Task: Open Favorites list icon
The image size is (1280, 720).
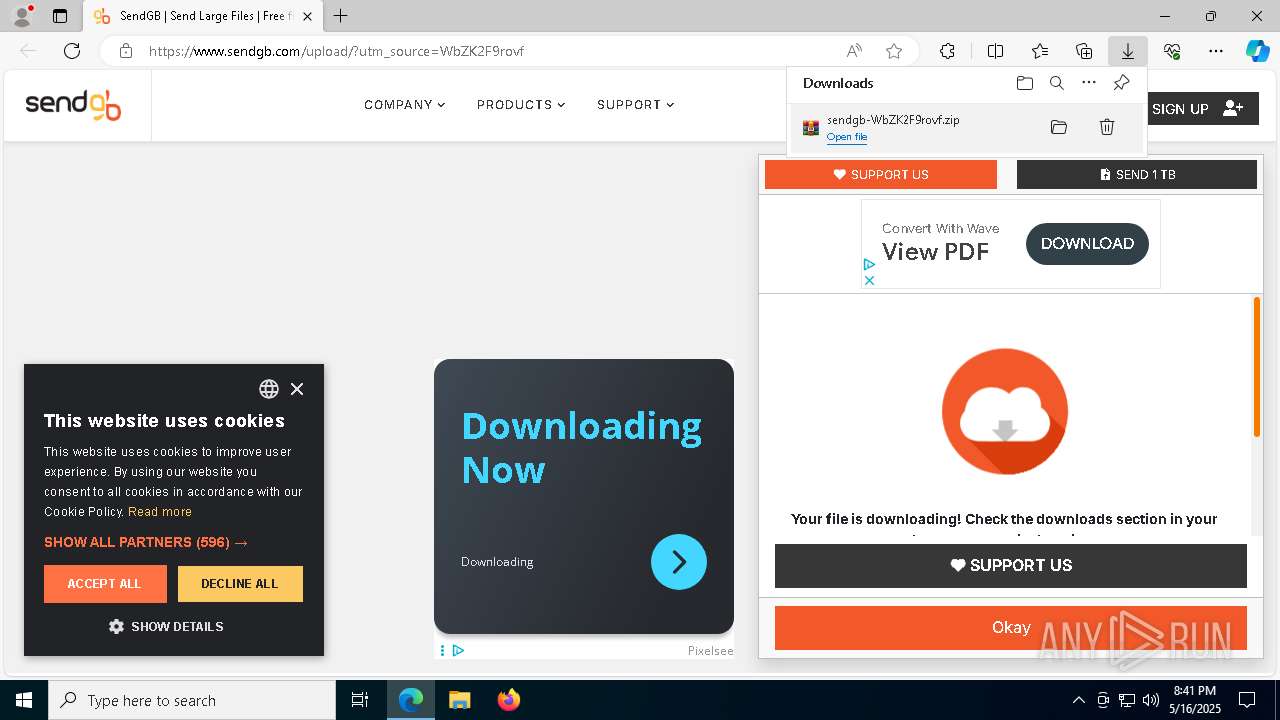Action: pyautogui.click(x=1040, y=51)
